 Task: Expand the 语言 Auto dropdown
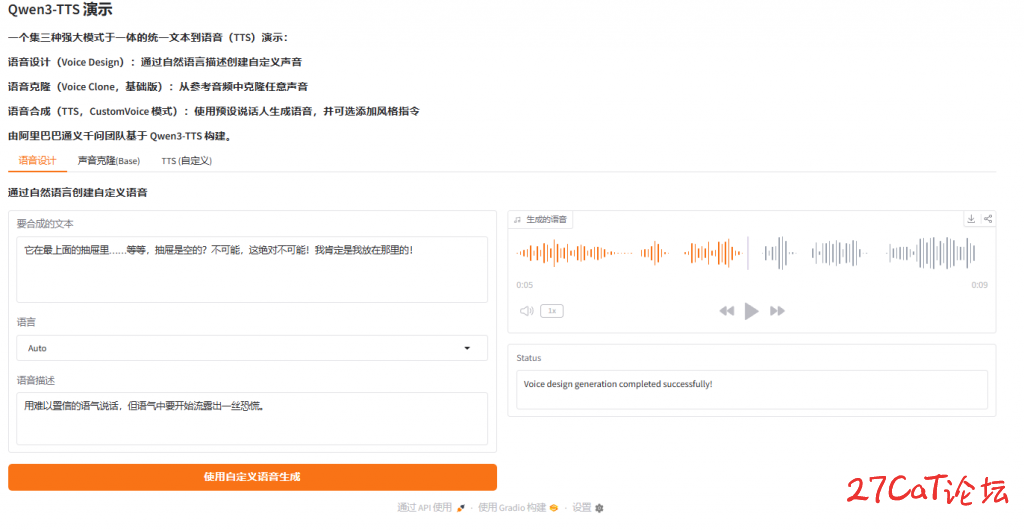tap(252, 348)
